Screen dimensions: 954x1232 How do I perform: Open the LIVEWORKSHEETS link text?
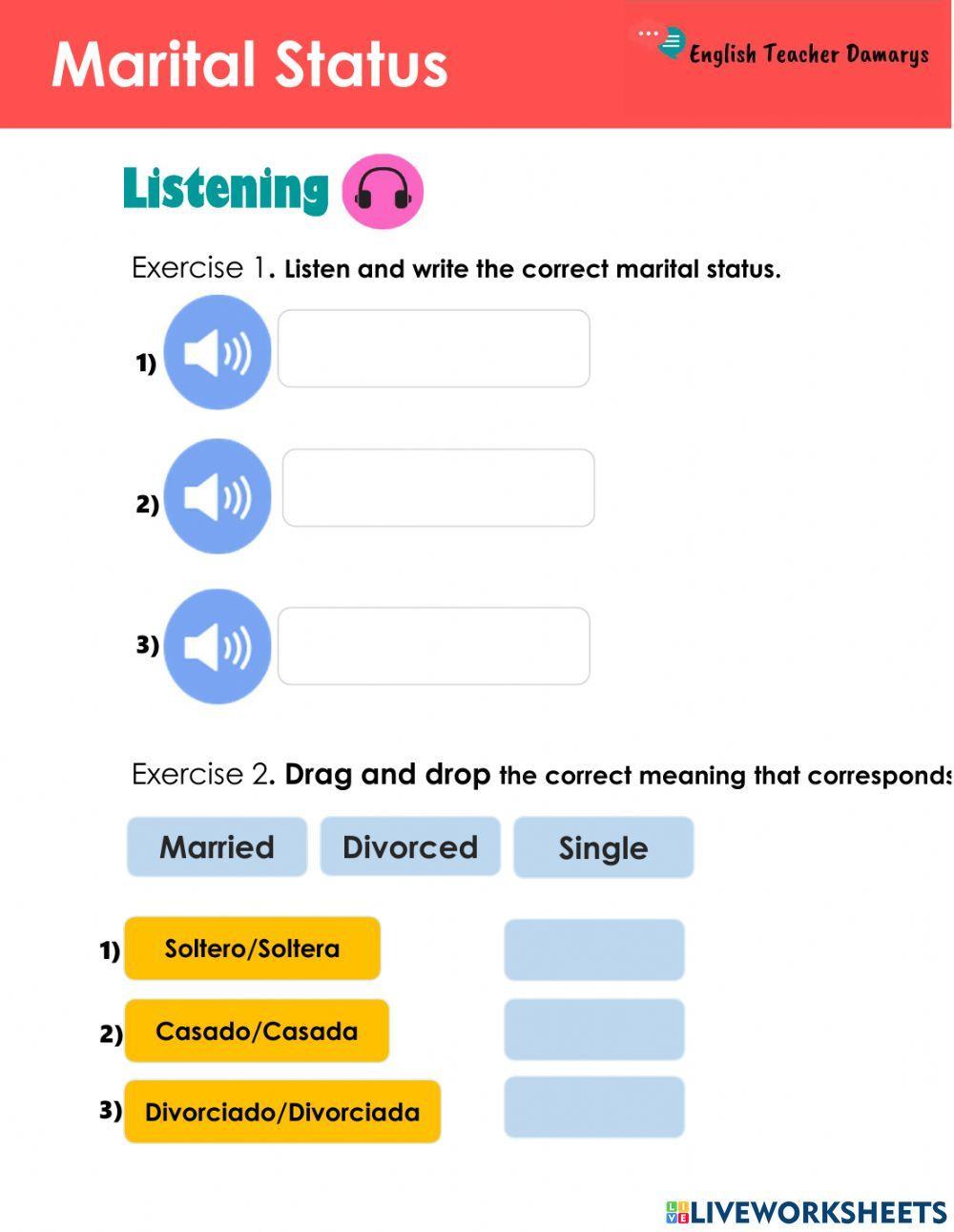coord(819,1212)
